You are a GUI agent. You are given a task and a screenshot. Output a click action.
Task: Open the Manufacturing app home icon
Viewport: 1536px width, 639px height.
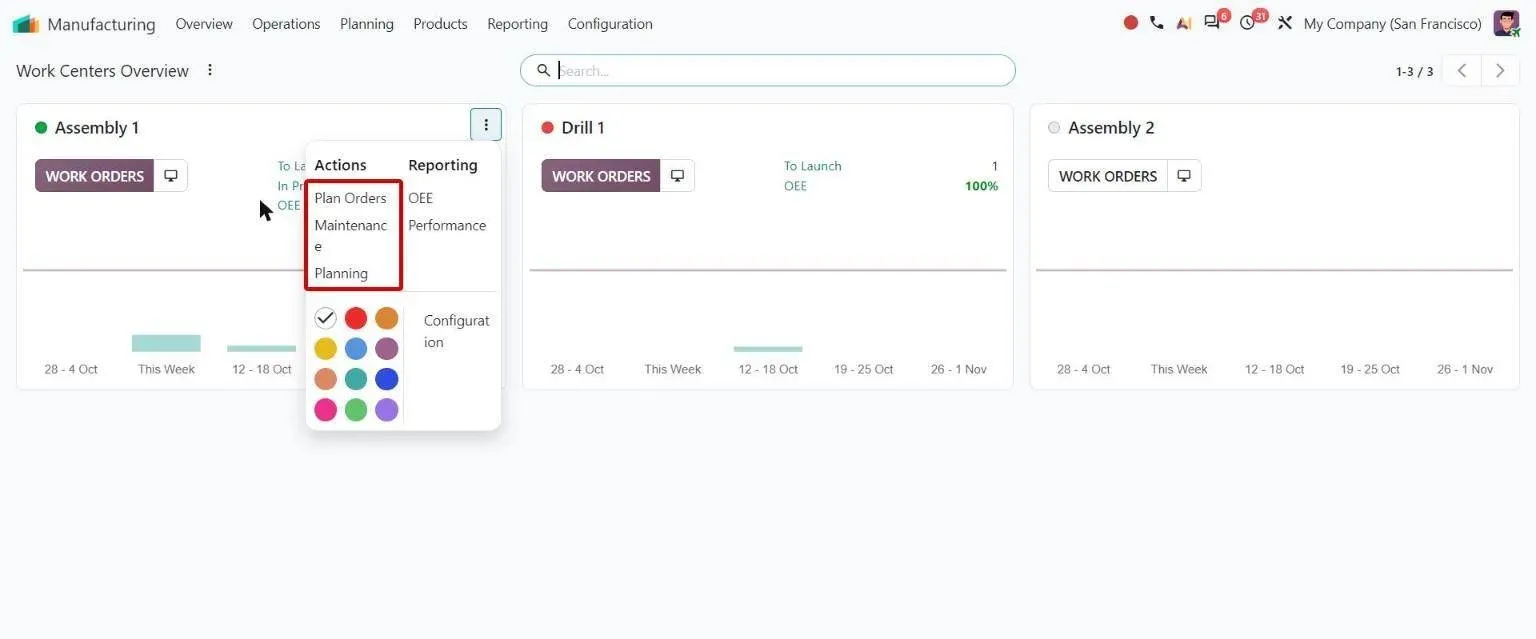tap(25, 23)
